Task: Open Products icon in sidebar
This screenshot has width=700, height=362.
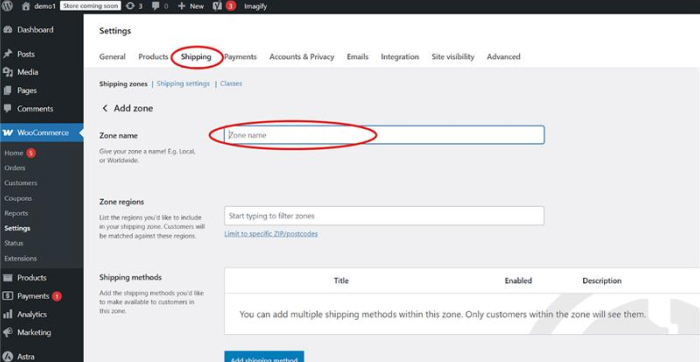Action: pyautogui.click(x=7, y=278)
